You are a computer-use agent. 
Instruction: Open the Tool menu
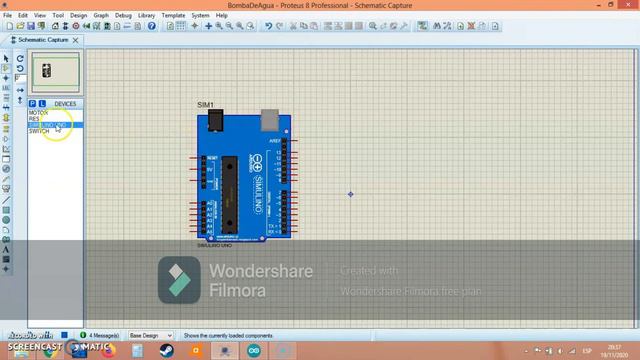pyautogui.click(x=58, y=15)
